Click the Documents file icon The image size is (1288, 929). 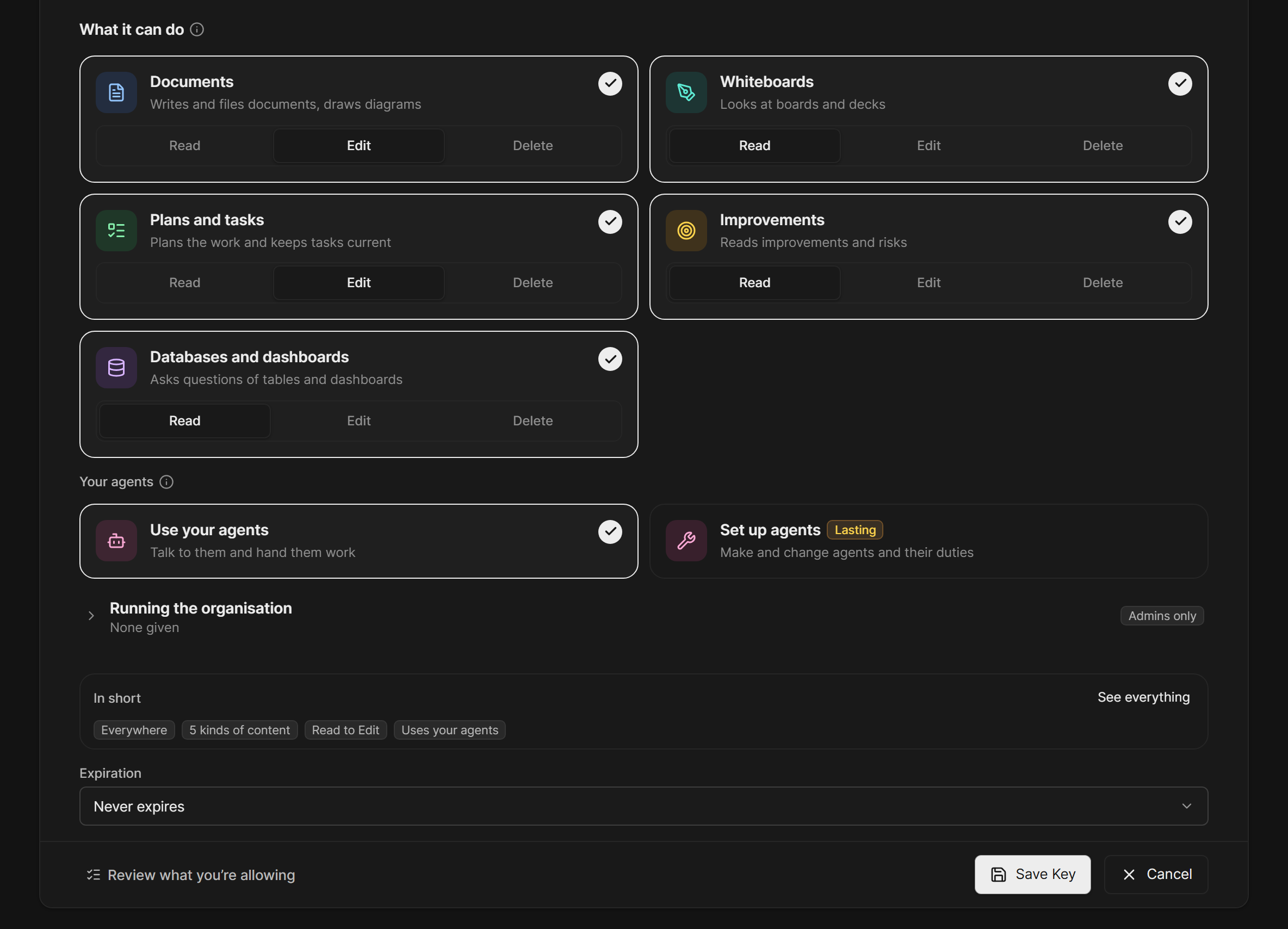coord(116,92)
